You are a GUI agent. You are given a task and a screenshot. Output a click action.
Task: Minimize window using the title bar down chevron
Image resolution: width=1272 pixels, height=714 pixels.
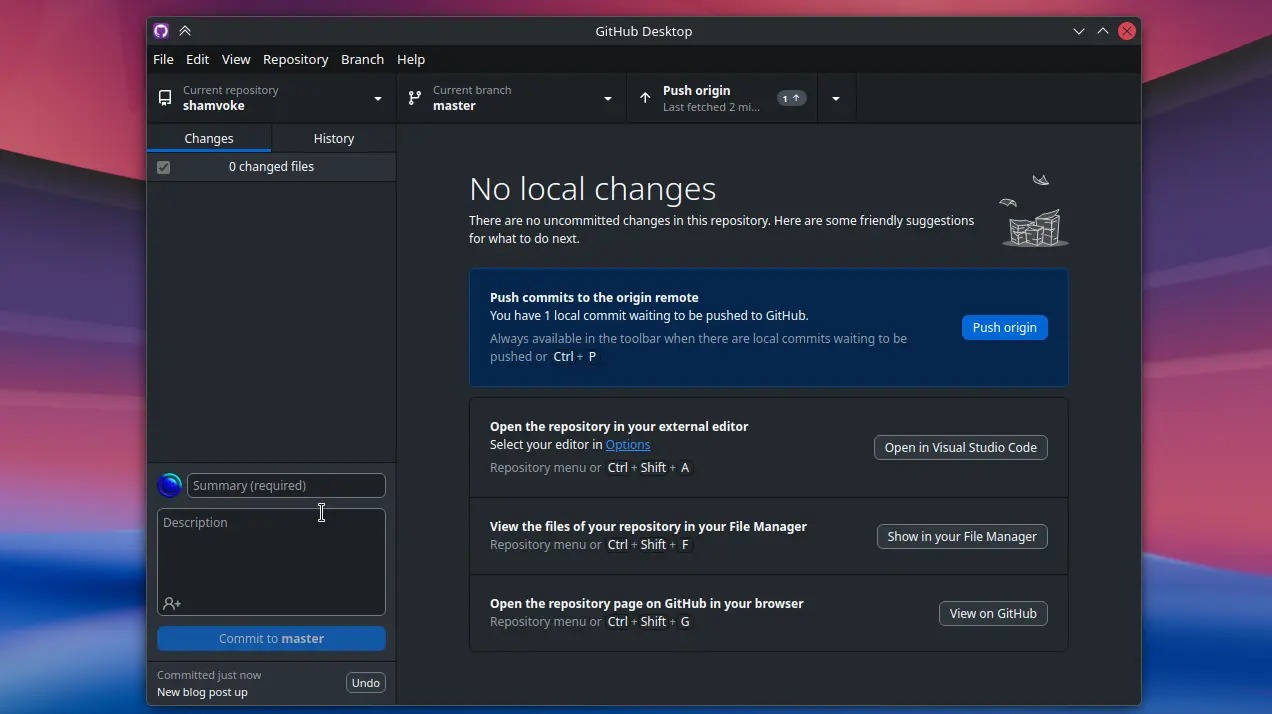tap(1079, 31)
